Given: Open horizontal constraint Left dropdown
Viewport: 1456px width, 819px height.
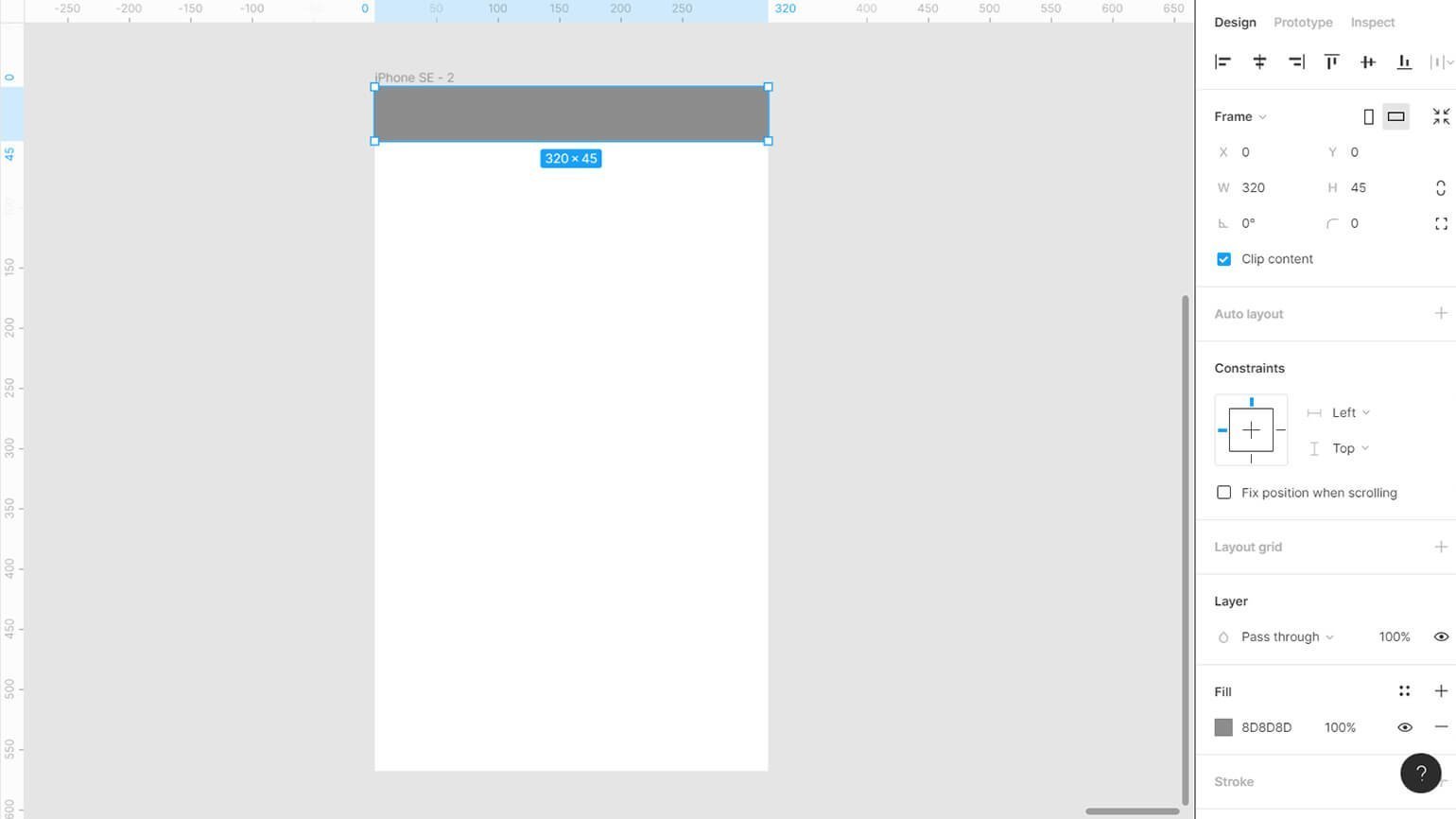Looking at the screenshot, I should tap(1350, 413).
